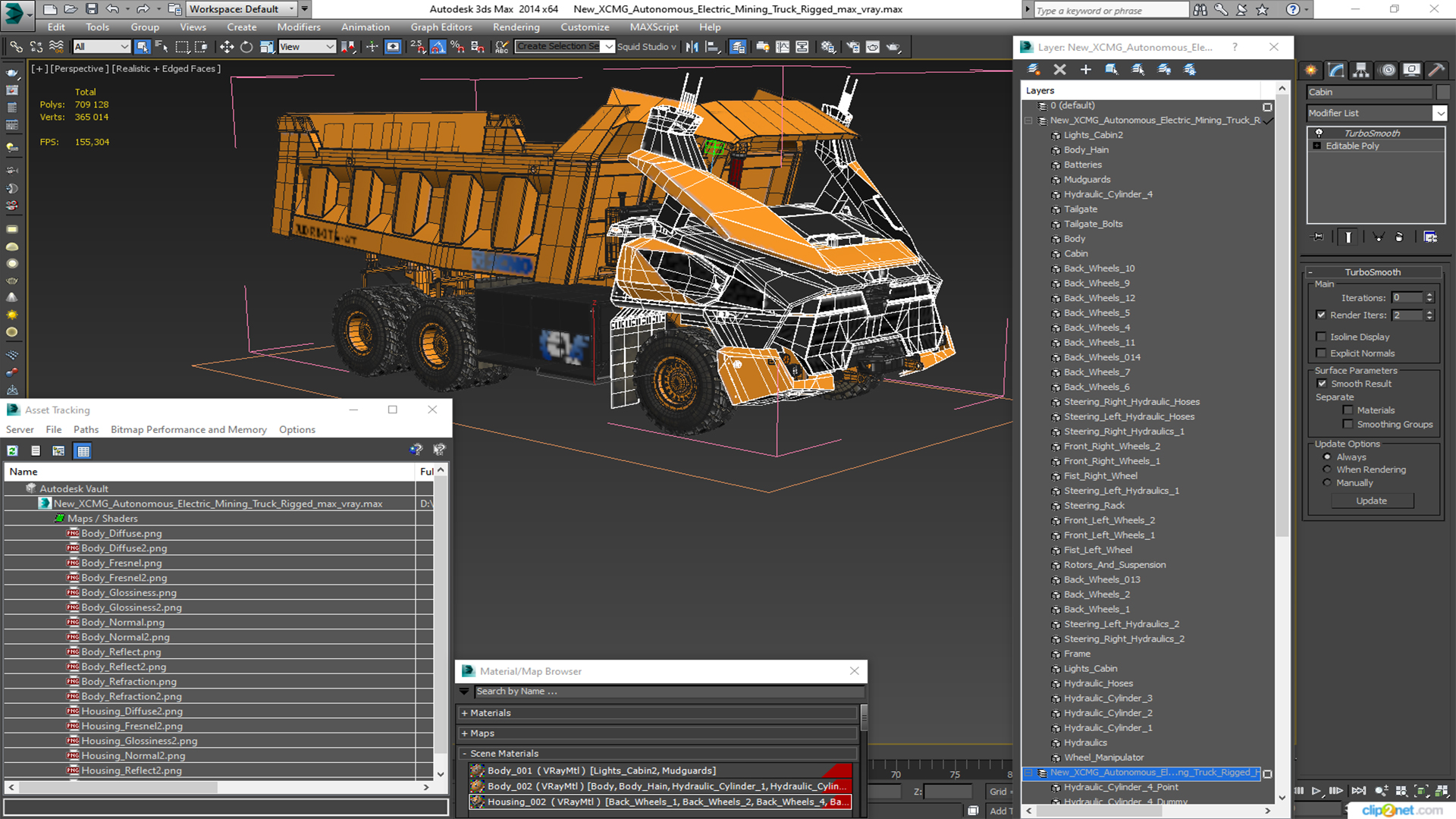Open Workspace Default dropdown

241,9
